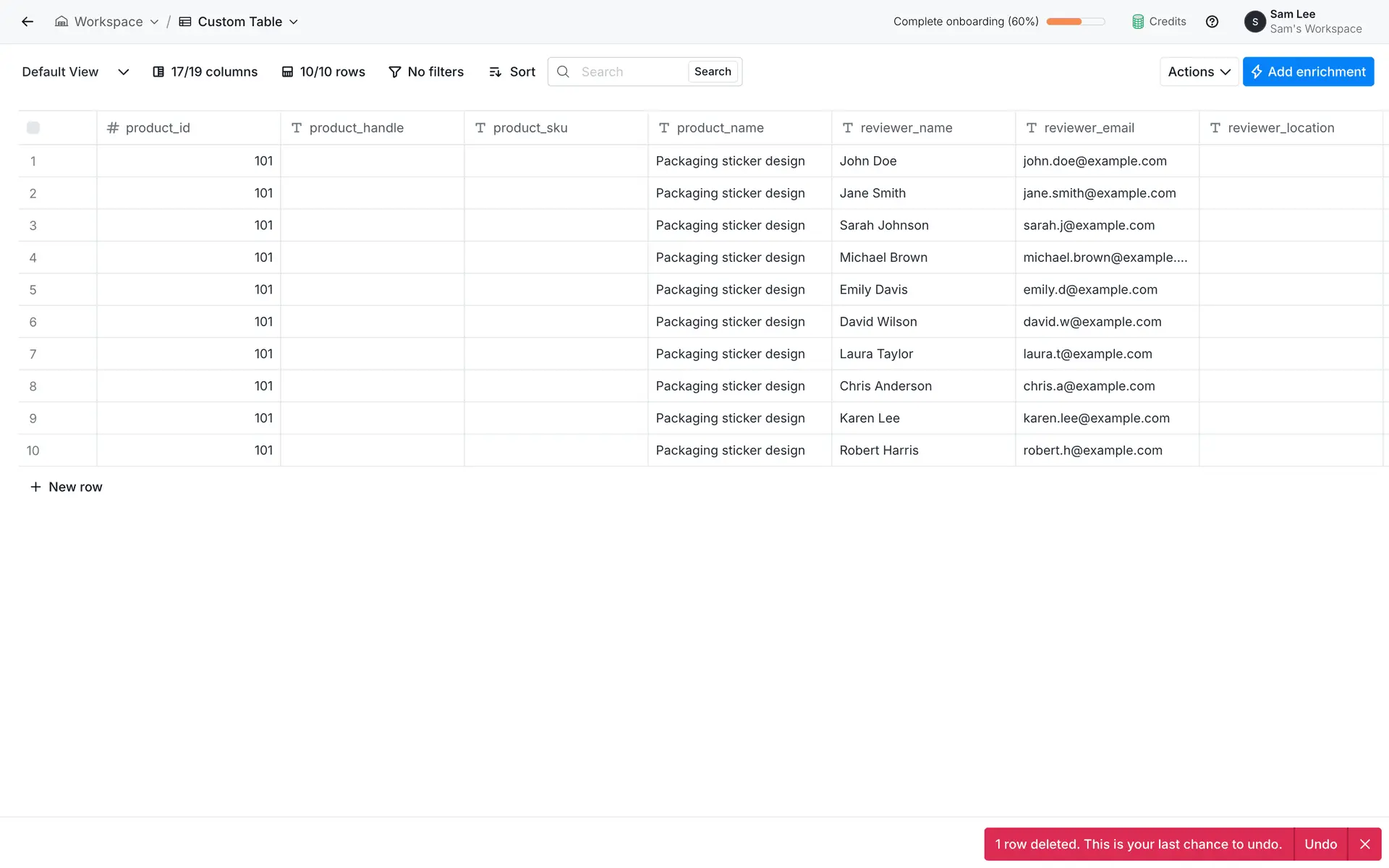Click the help question mark icon
The width and height of the screenshot is (1389, 868).
pyautogui.click(x=1212, y=22)
